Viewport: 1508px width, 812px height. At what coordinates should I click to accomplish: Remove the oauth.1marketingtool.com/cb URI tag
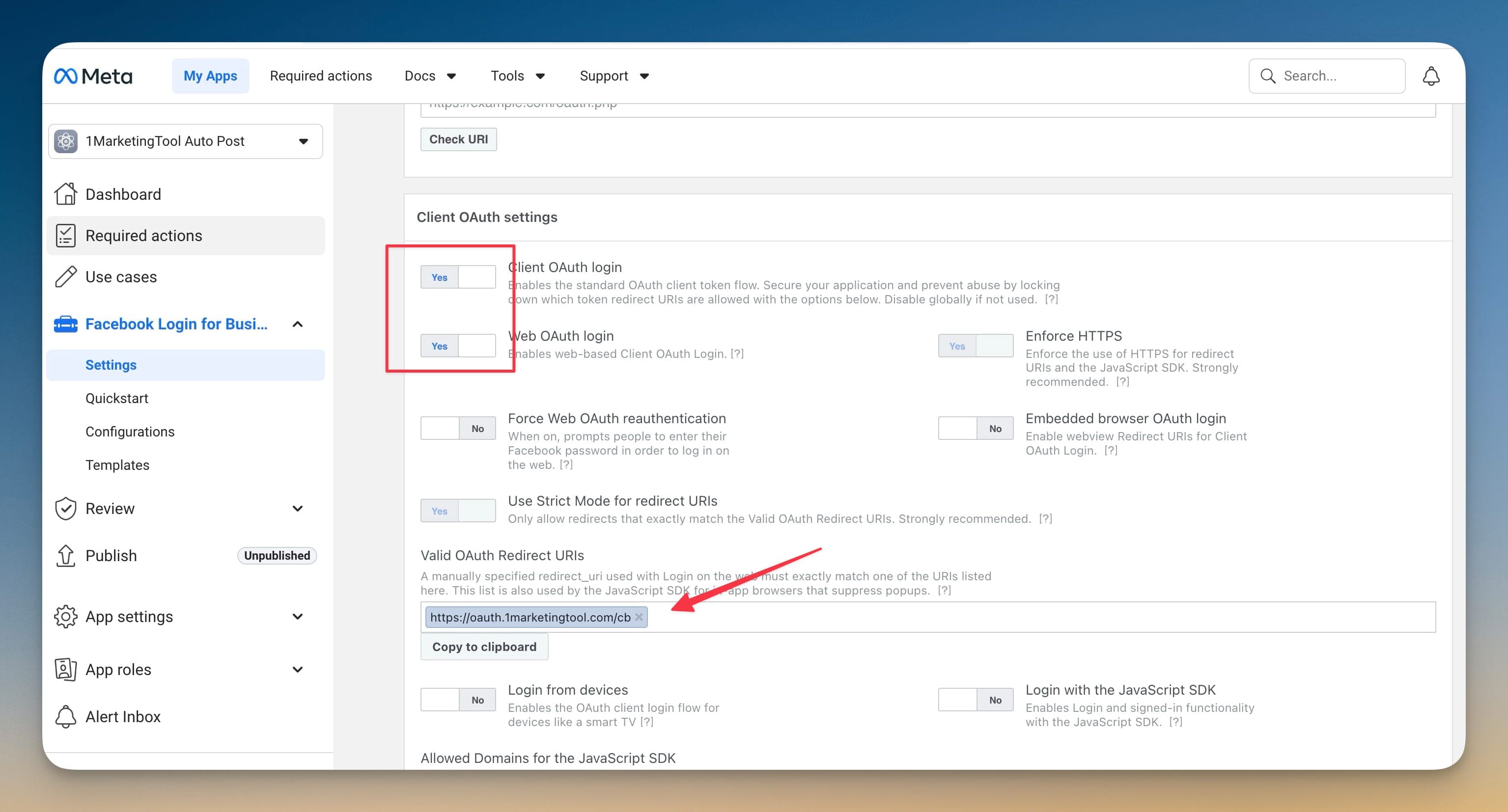(x=639, y=617)
